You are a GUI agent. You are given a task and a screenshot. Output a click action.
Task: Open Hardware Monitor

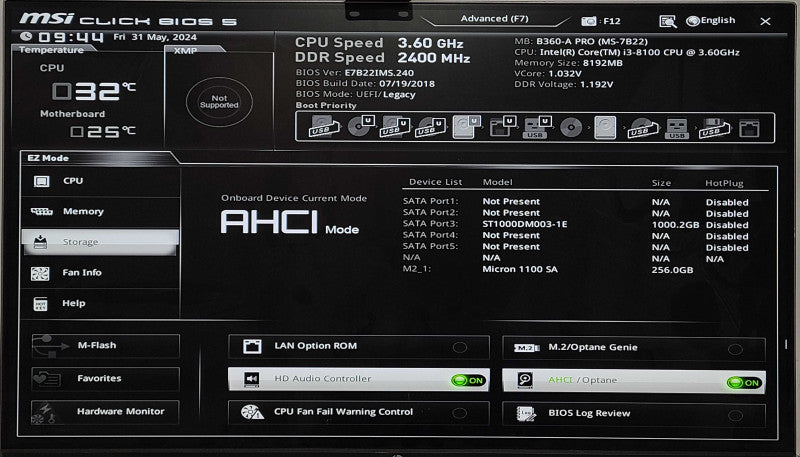pos(106,412)
